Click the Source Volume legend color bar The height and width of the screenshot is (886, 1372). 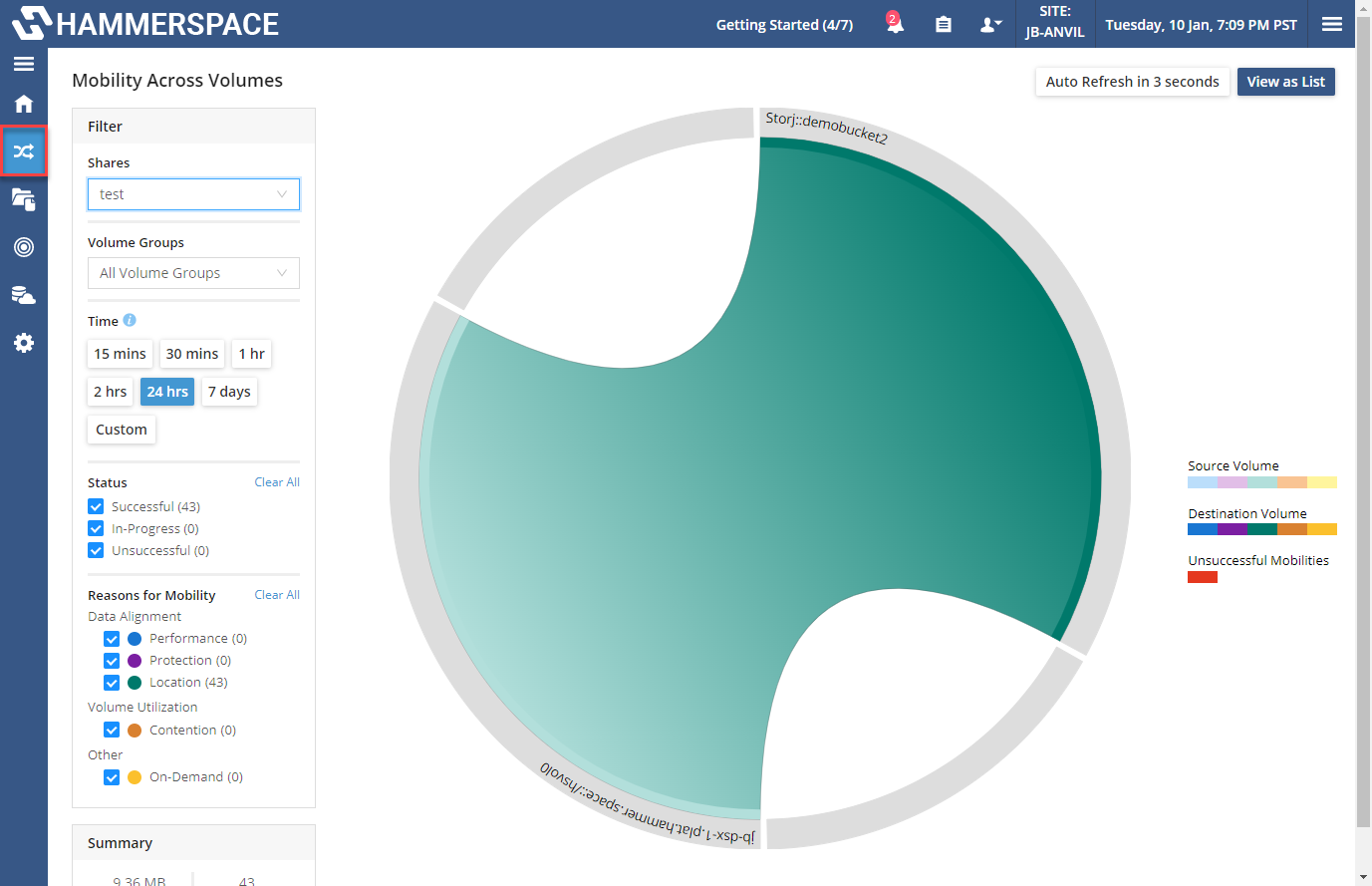pyautogui.click(x=1262, y=482)
